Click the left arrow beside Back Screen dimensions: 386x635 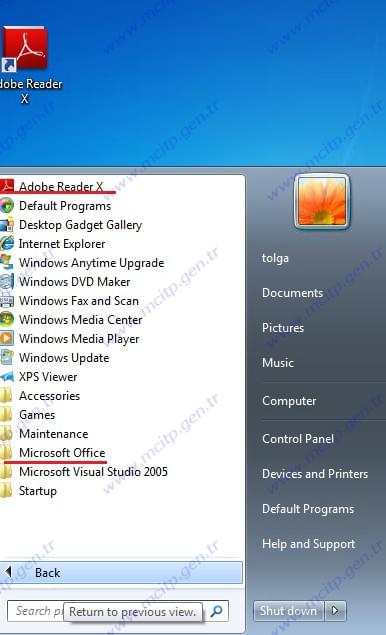click(x=8, y=572)
